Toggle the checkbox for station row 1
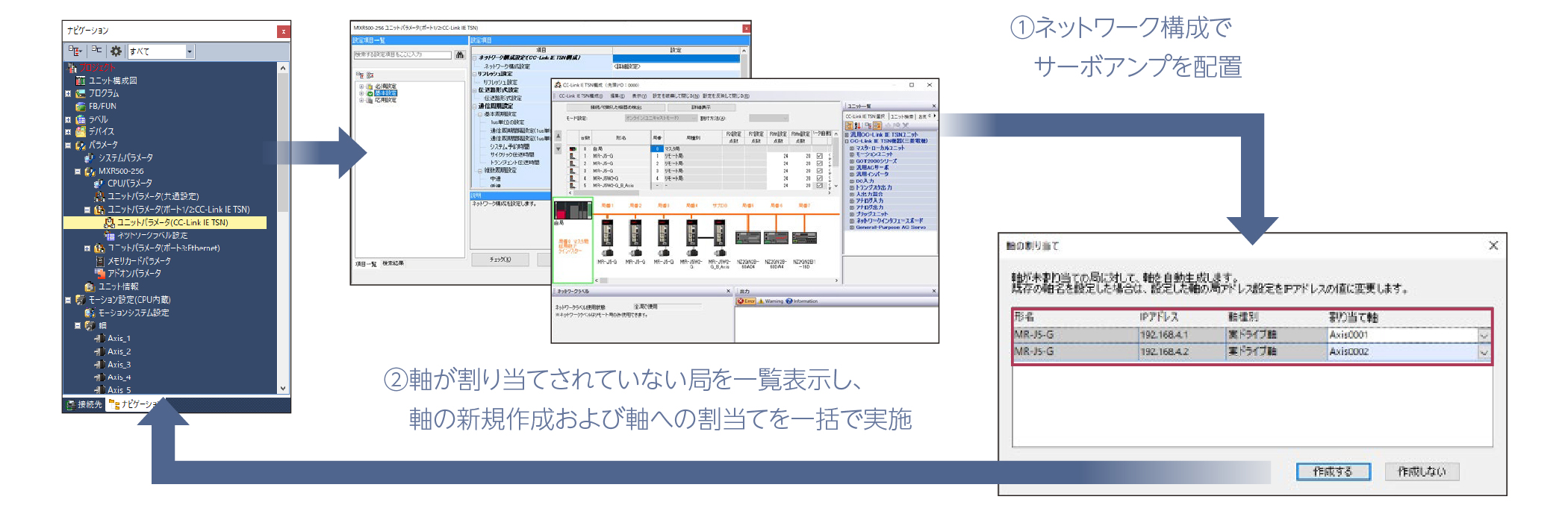The image size is (1568, 508). tap(820, 156)
